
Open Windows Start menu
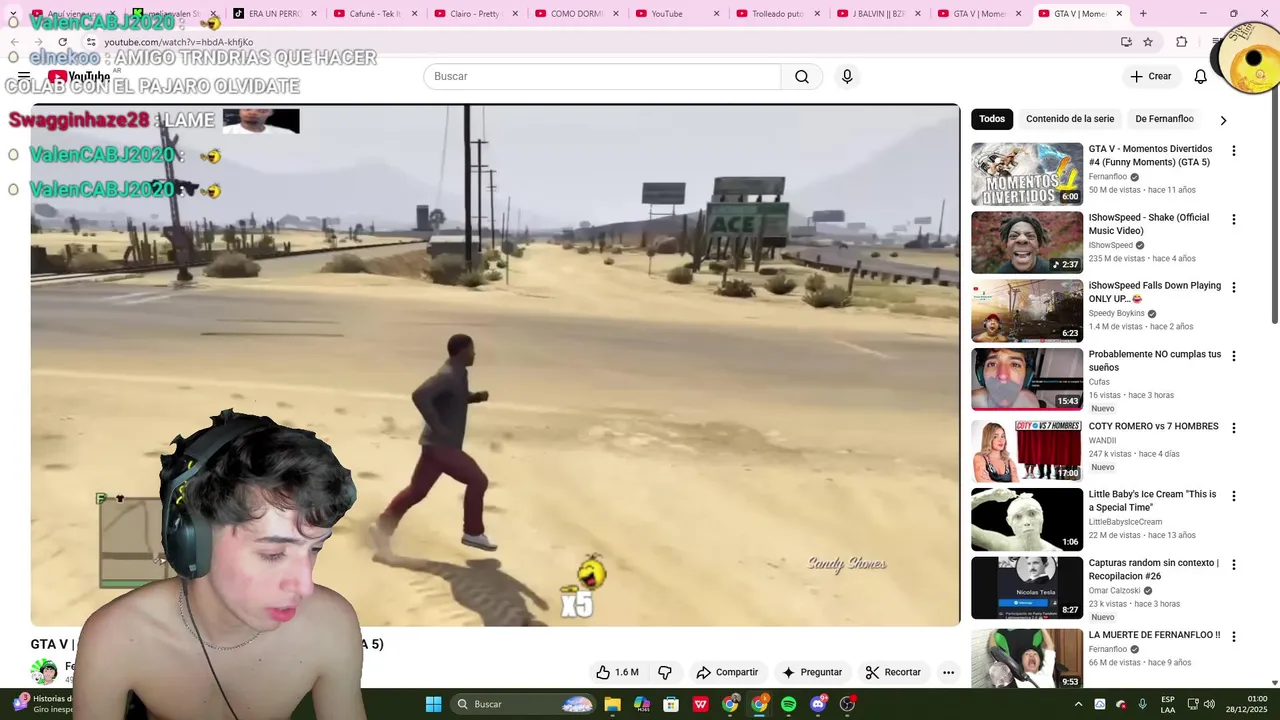(433, 704)
